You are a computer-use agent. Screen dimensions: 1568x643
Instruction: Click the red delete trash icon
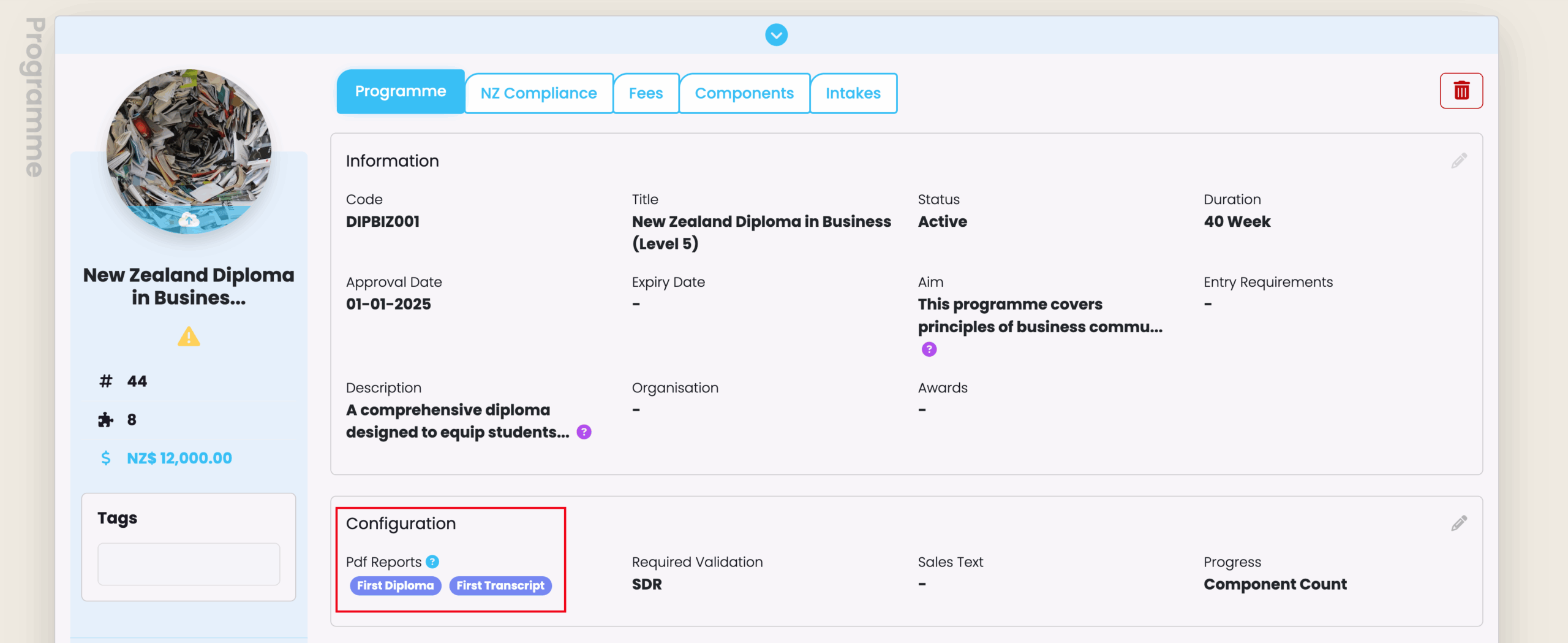tap(1461, 91)
